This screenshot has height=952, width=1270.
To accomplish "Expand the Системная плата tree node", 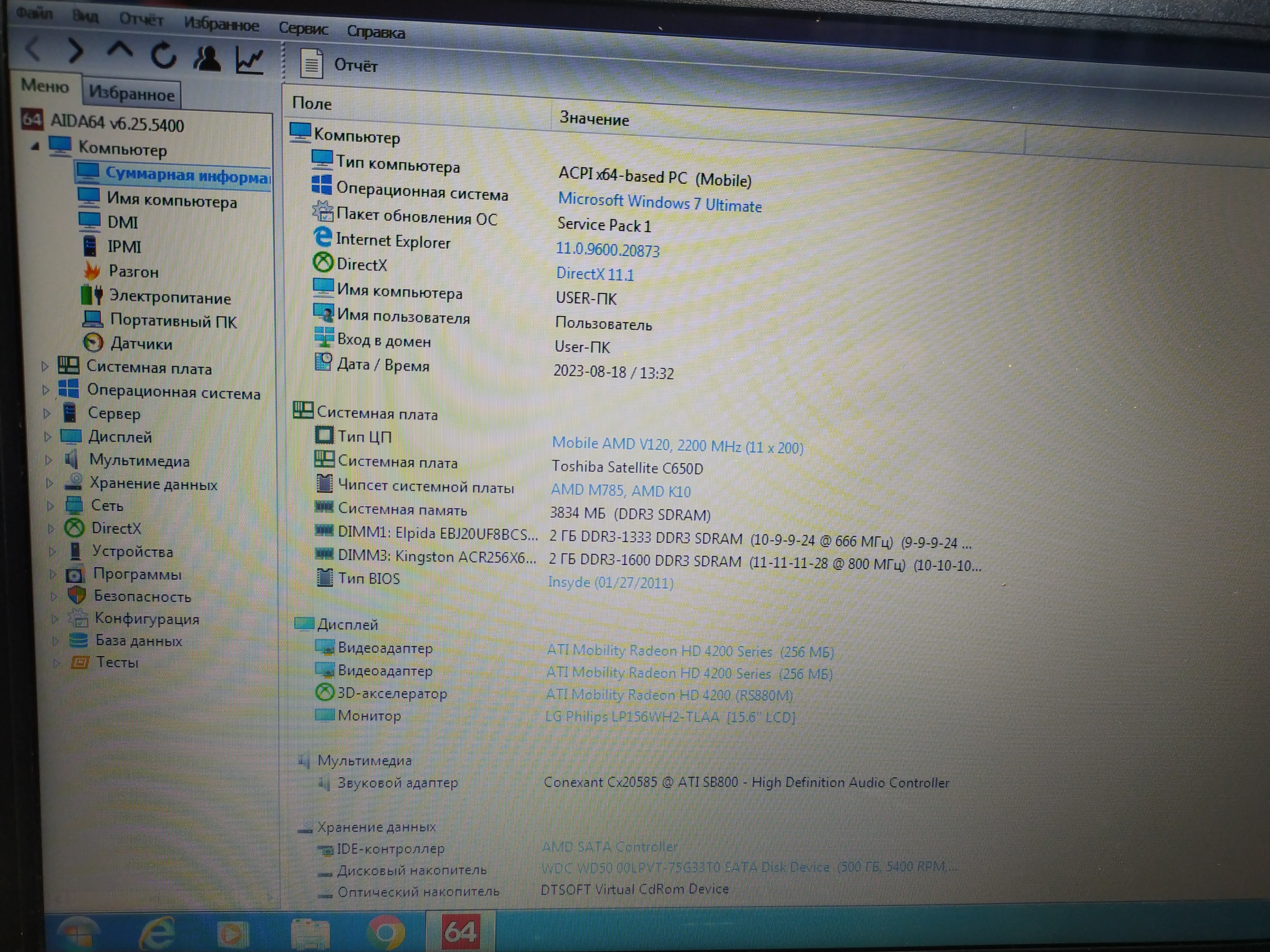I will click(45, 365).
